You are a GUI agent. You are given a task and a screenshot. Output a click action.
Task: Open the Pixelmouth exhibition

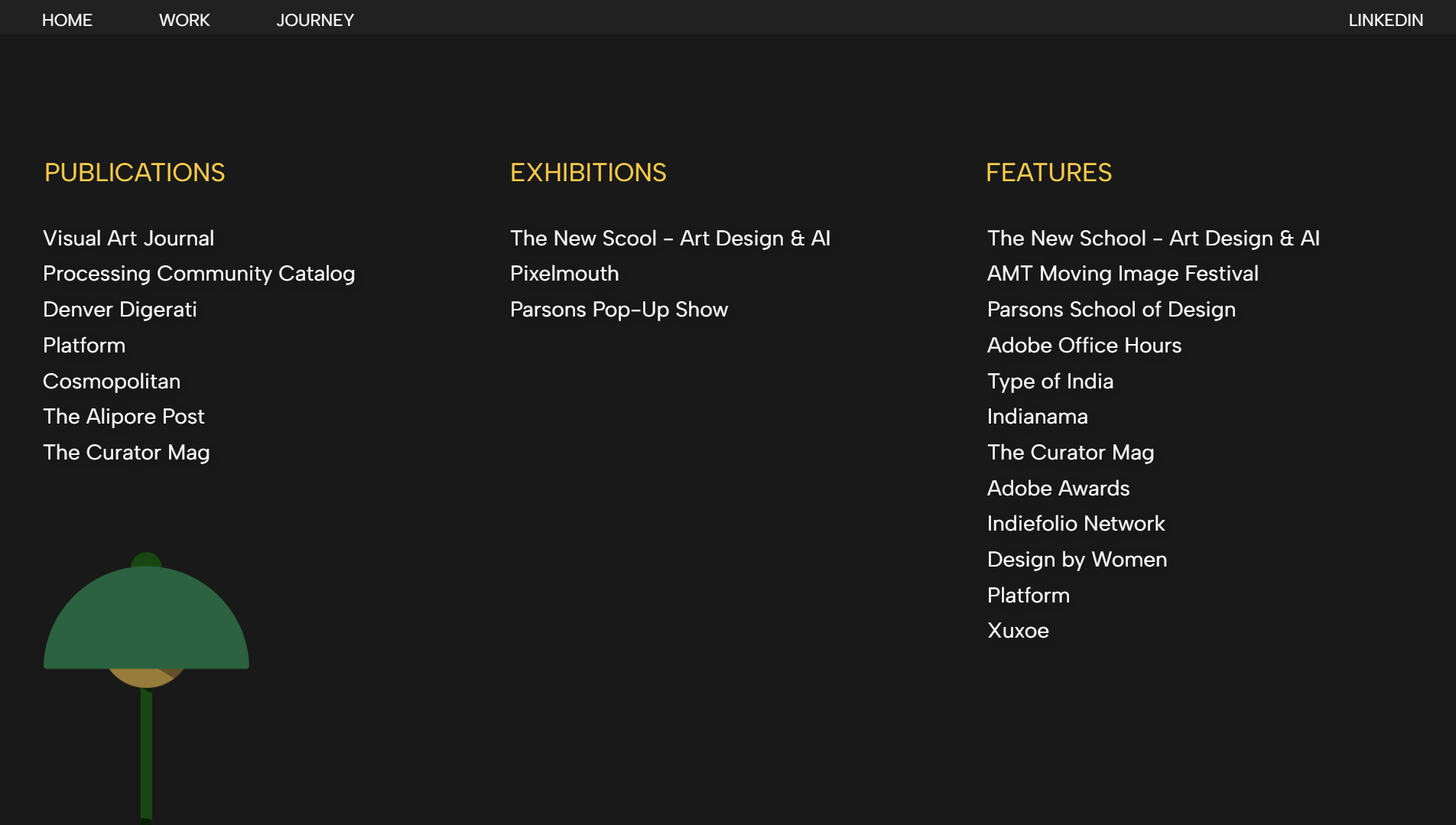[564, 274]
